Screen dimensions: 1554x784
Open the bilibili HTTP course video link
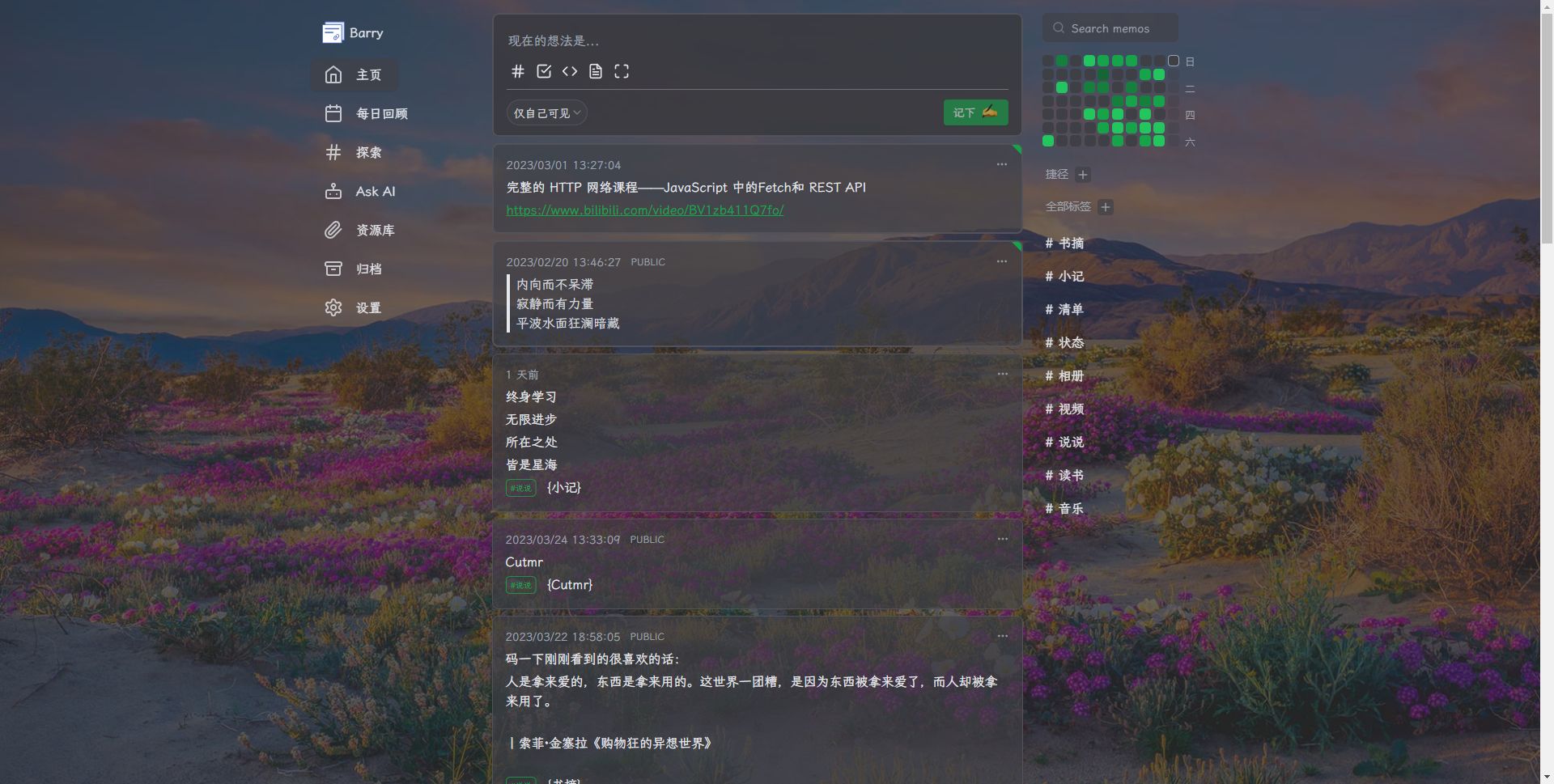pyautogui.click(x=644, y=210)
